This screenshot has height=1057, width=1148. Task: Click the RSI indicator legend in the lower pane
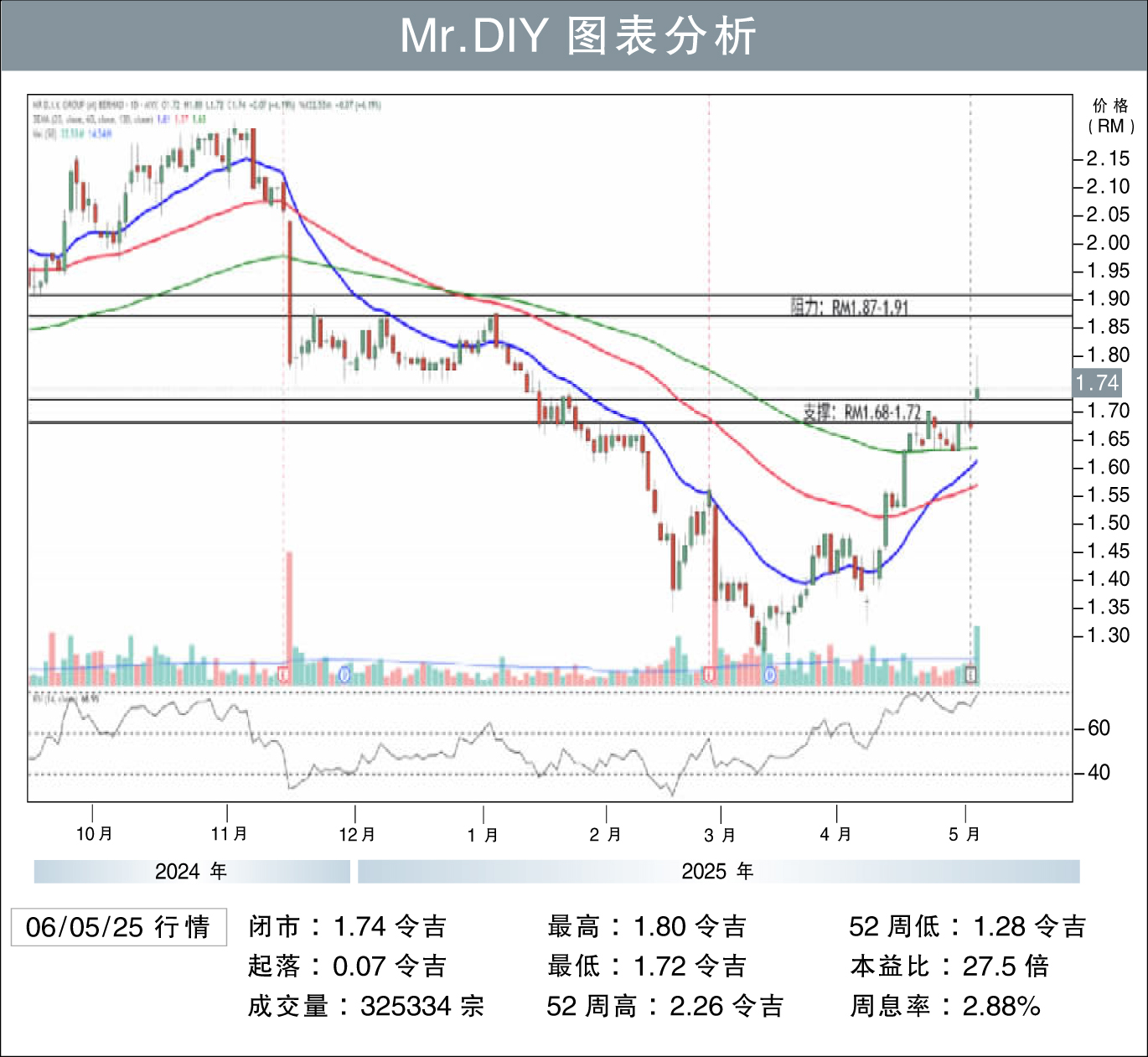coord(67,697)
